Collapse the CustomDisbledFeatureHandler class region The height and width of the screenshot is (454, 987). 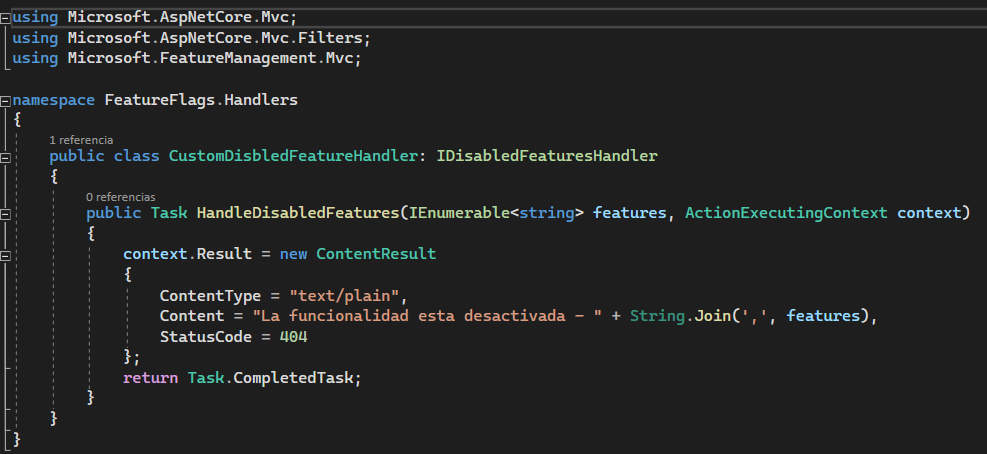click(x=6, y=157)
